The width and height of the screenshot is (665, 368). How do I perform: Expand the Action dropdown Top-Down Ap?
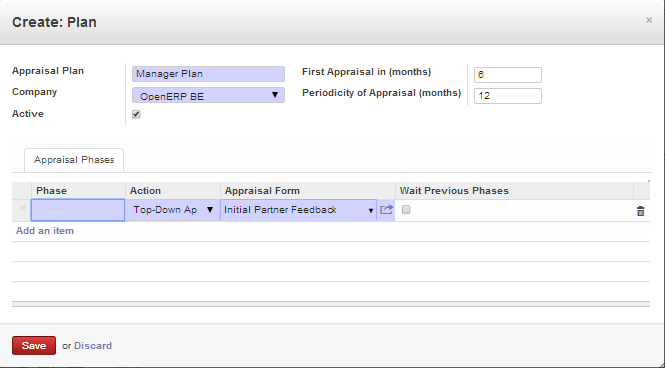coord(173,210)
